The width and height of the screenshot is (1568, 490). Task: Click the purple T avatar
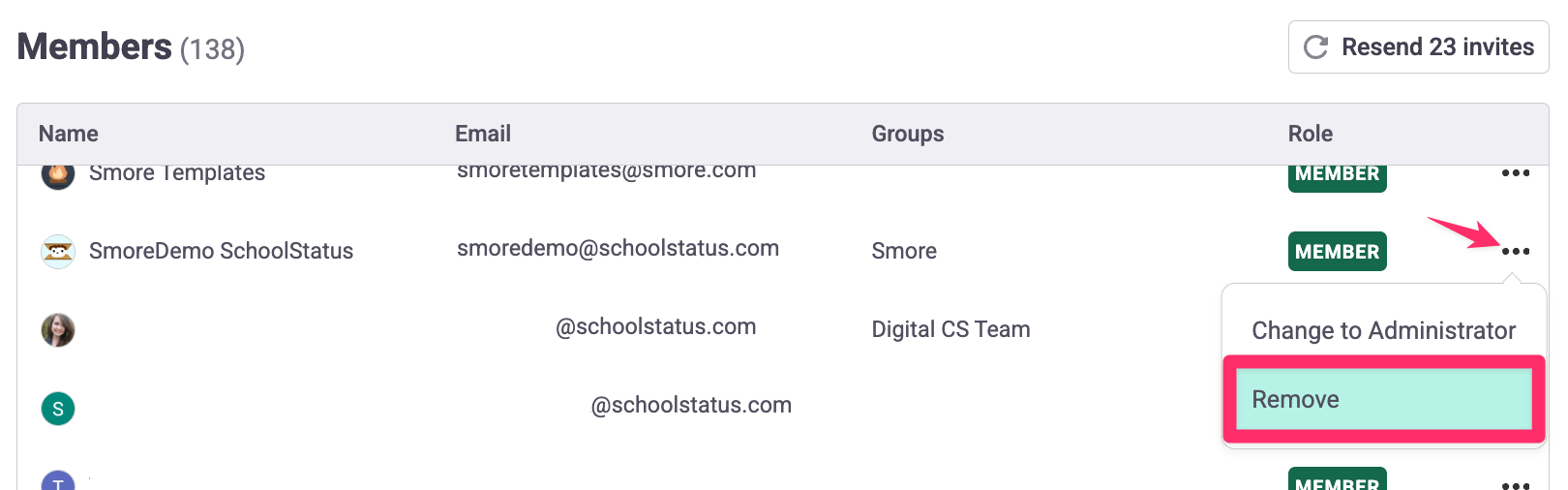(58, 481)
